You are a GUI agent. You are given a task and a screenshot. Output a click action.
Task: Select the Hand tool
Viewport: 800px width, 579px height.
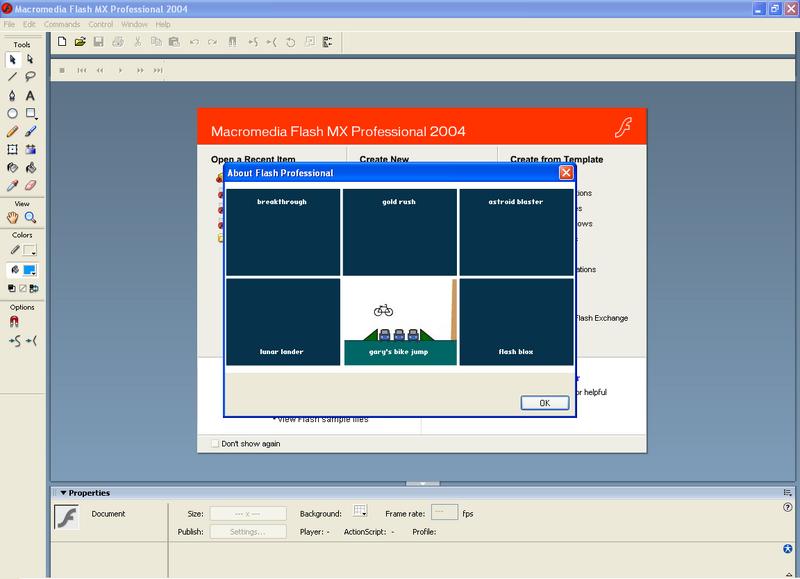tap(12, 218)
